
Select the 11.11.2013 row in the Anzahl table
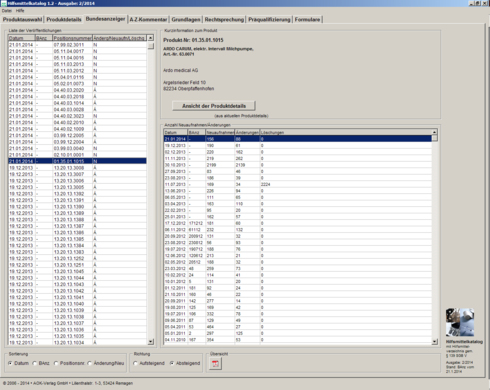click(x=298, y=158)
